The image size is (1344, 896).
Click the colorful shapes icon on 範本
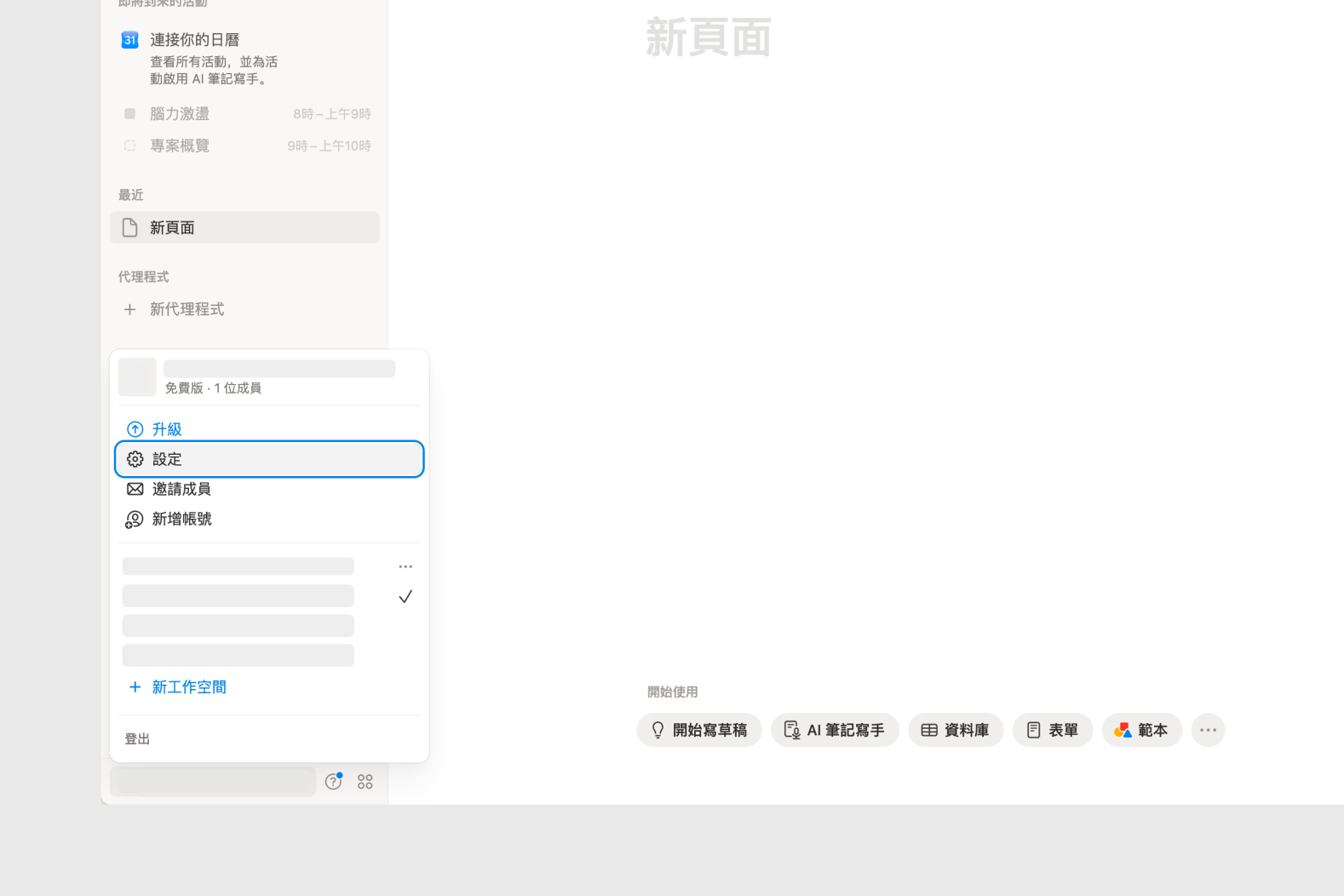1123,730
